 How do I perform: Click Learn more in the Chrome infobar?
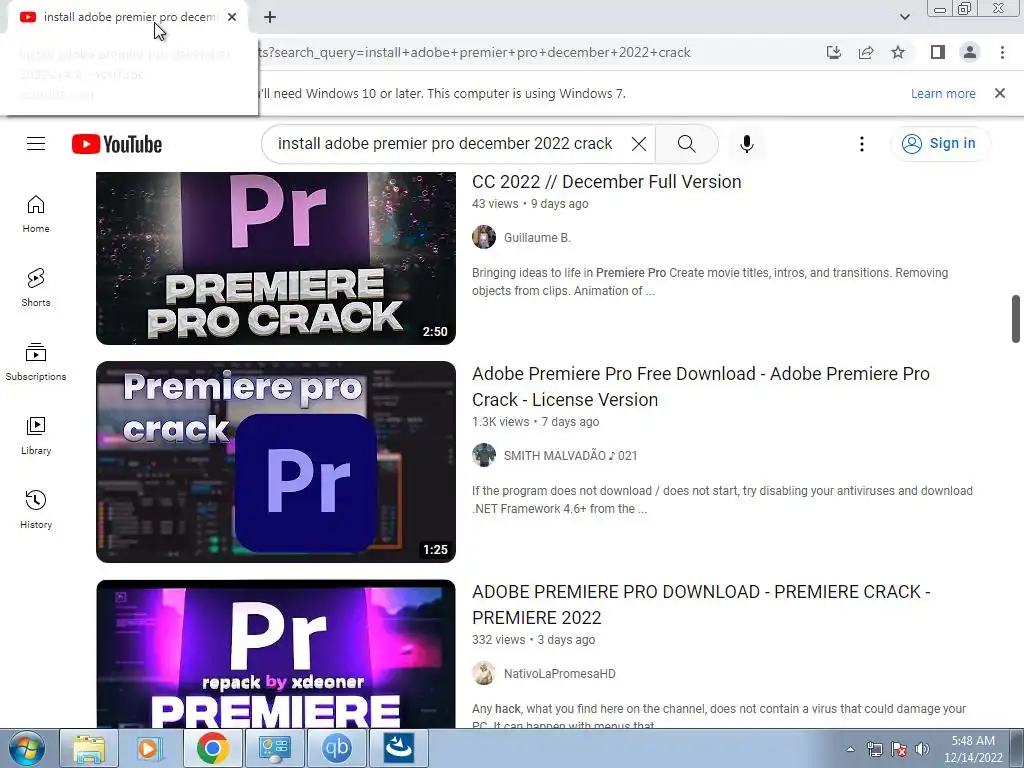pos(943,93)
